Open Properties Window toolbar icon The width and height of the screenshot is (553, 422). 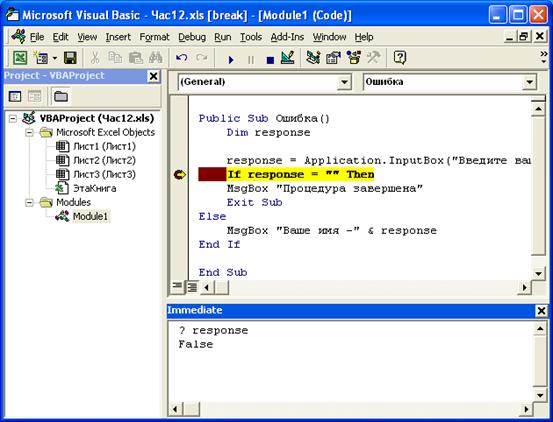tap(333, 58)
